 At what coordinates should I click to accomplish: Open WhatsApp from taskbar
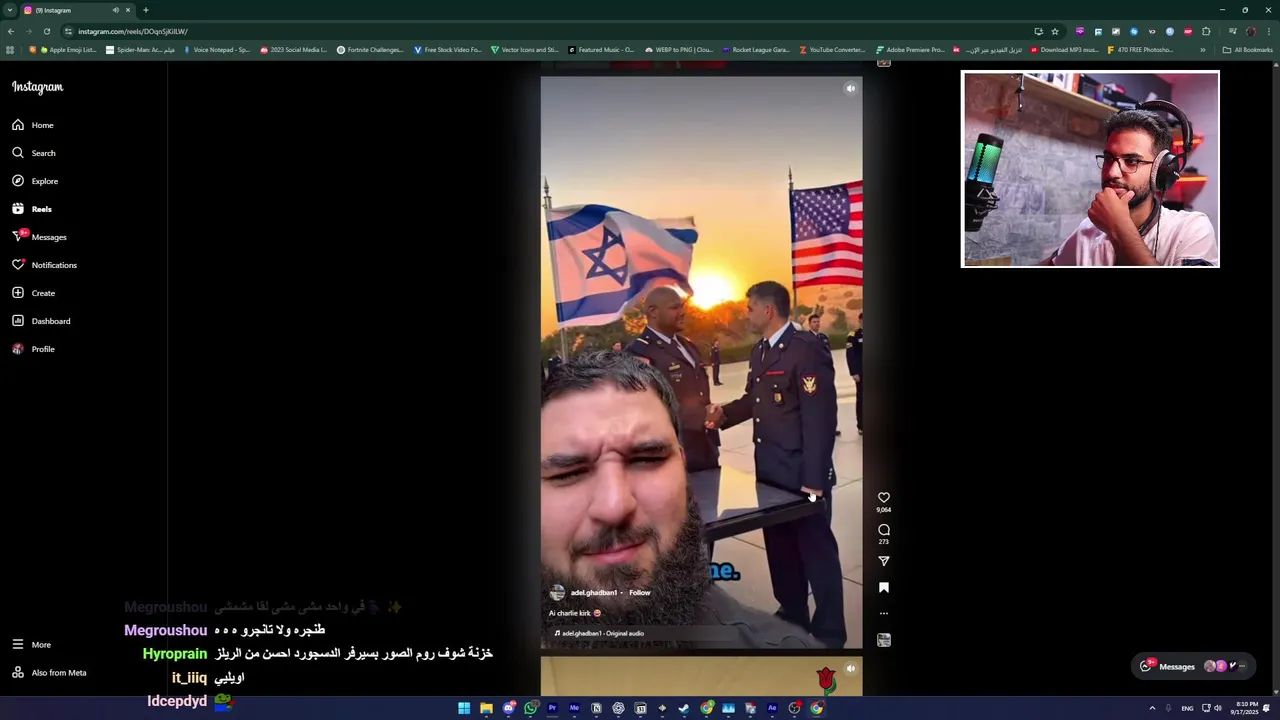point(530,708)
